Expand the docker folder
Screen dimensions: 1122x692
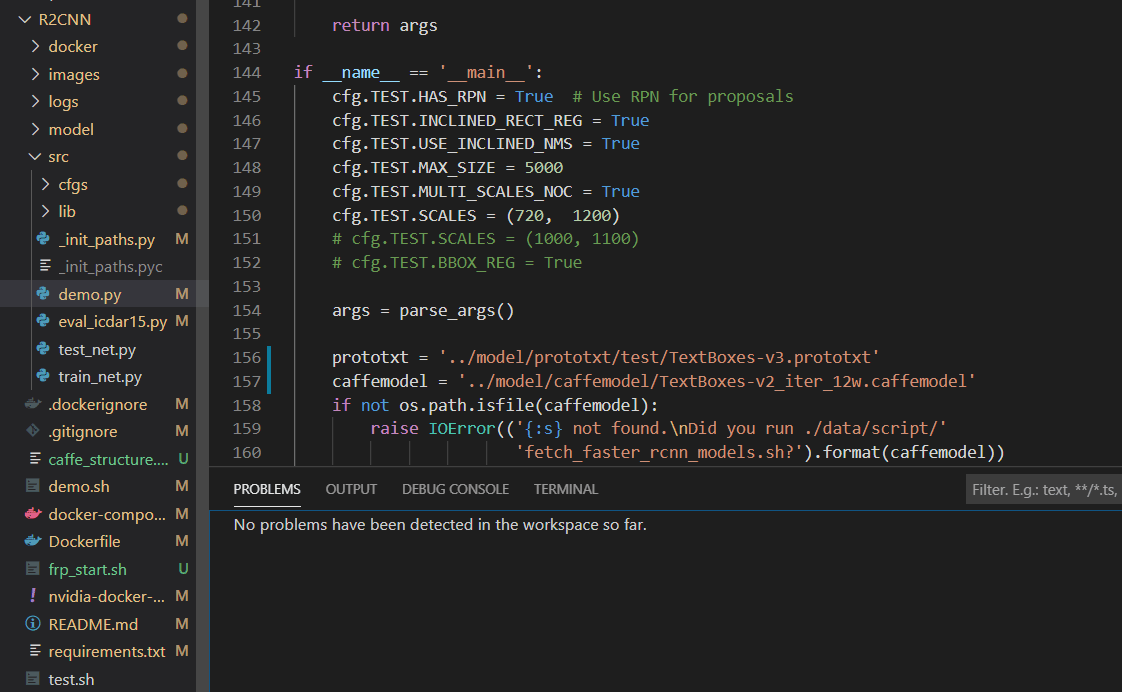[x=35, y=47]
